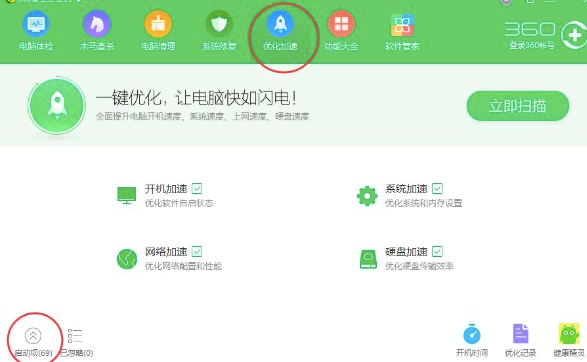Click 登录360帐号 link
Viewport: 587px width, 362px height.
[531, 45]
